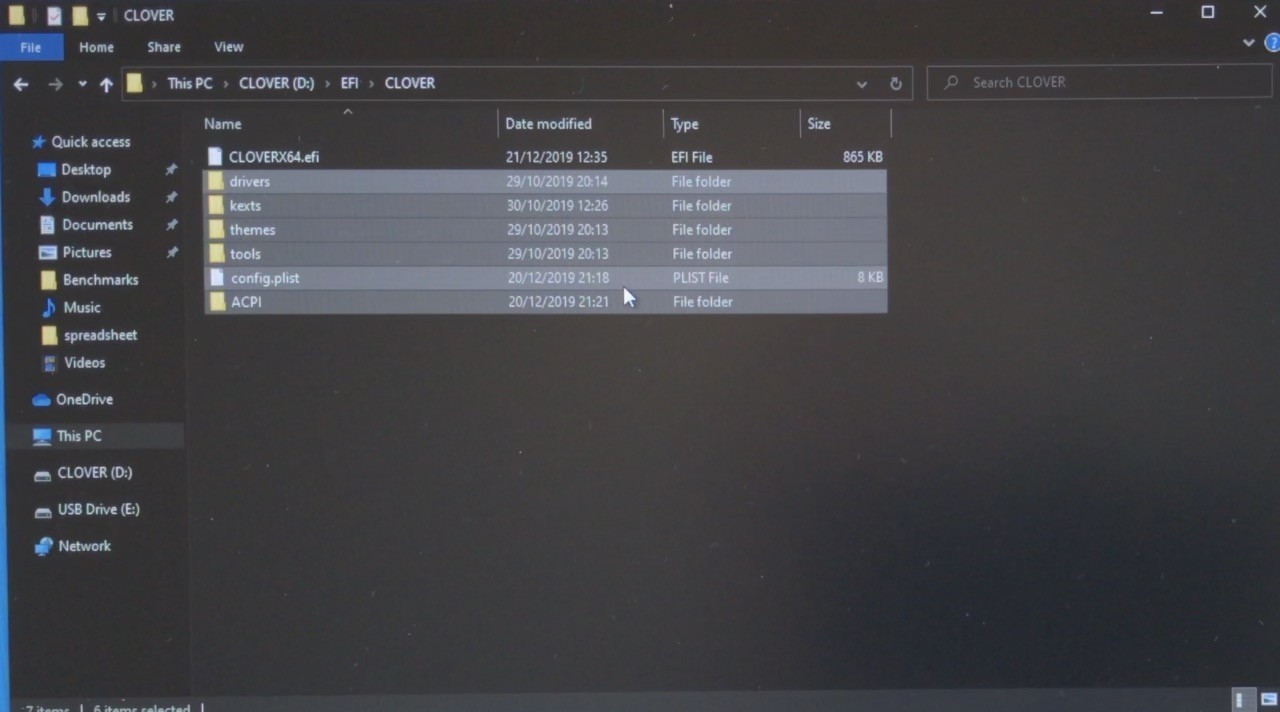Viewport: 1280px width, 712px height.
Task: Click the Properties quick access toolbar icon
Action: (54, 16)
